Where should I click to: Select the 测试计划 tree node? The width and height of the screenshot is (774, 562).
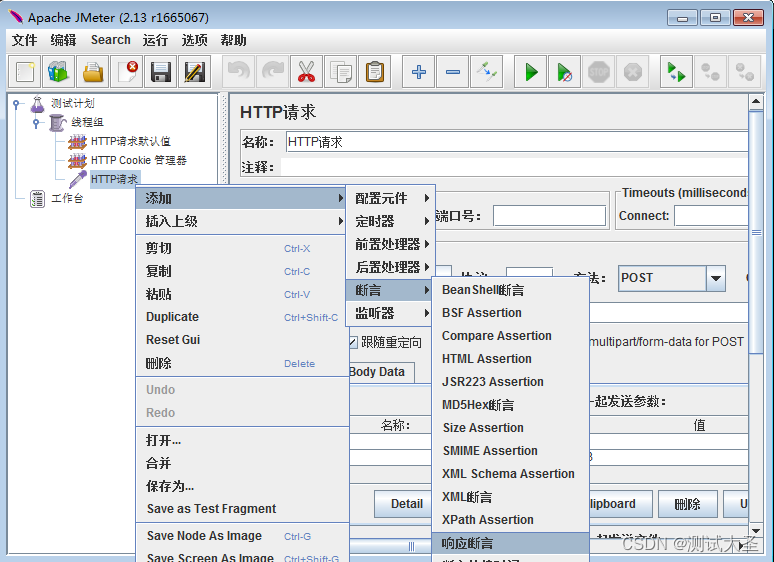tap(72, 103)
